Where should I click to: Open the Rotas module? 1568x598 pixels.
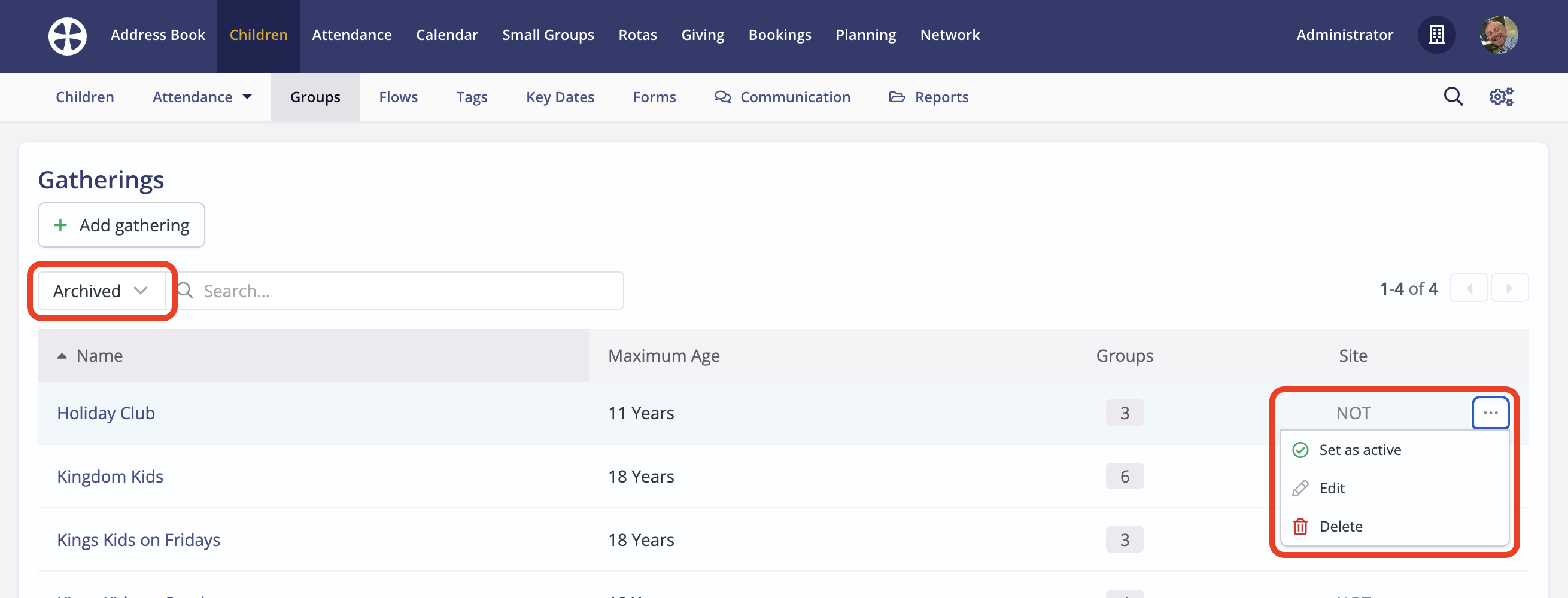pos(637,35)
